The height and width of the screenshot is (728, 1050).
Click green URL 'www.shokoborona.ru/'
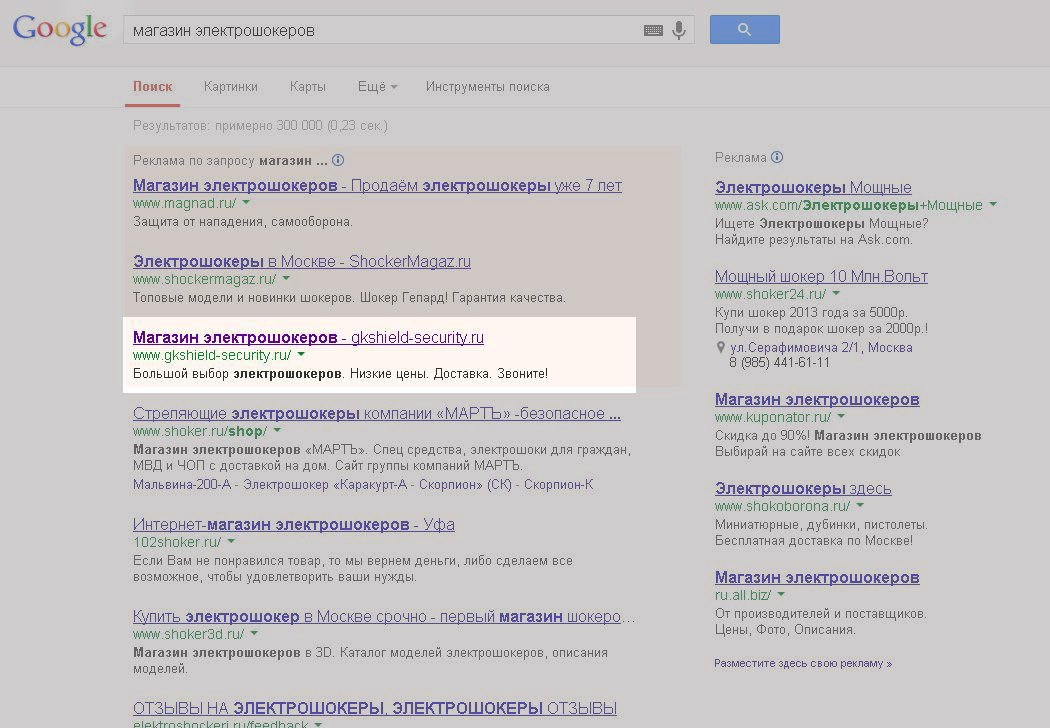[x=782, y=506]
